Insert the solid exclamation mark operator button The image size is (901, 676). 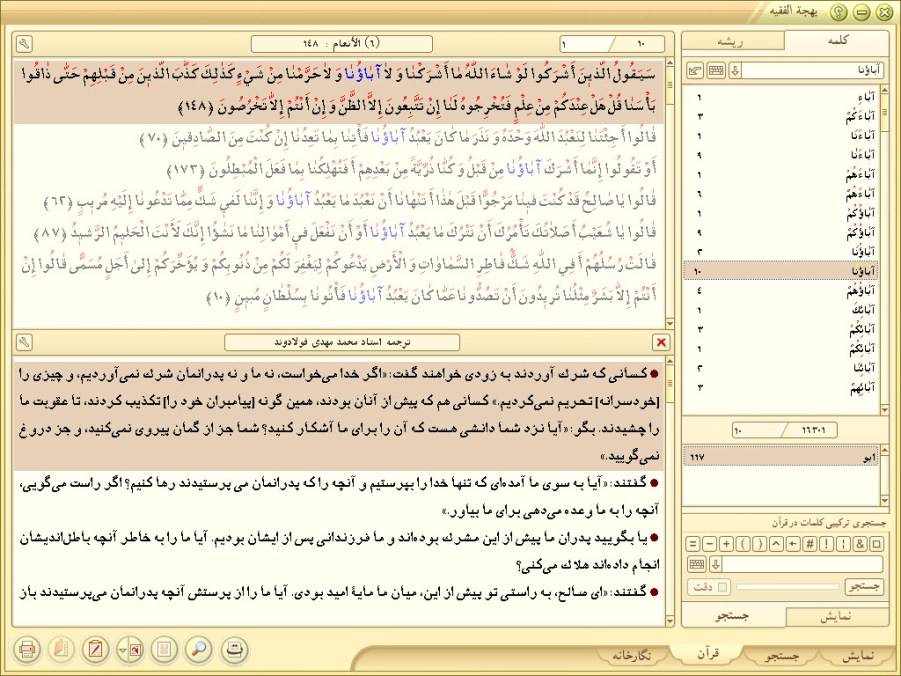826,544
